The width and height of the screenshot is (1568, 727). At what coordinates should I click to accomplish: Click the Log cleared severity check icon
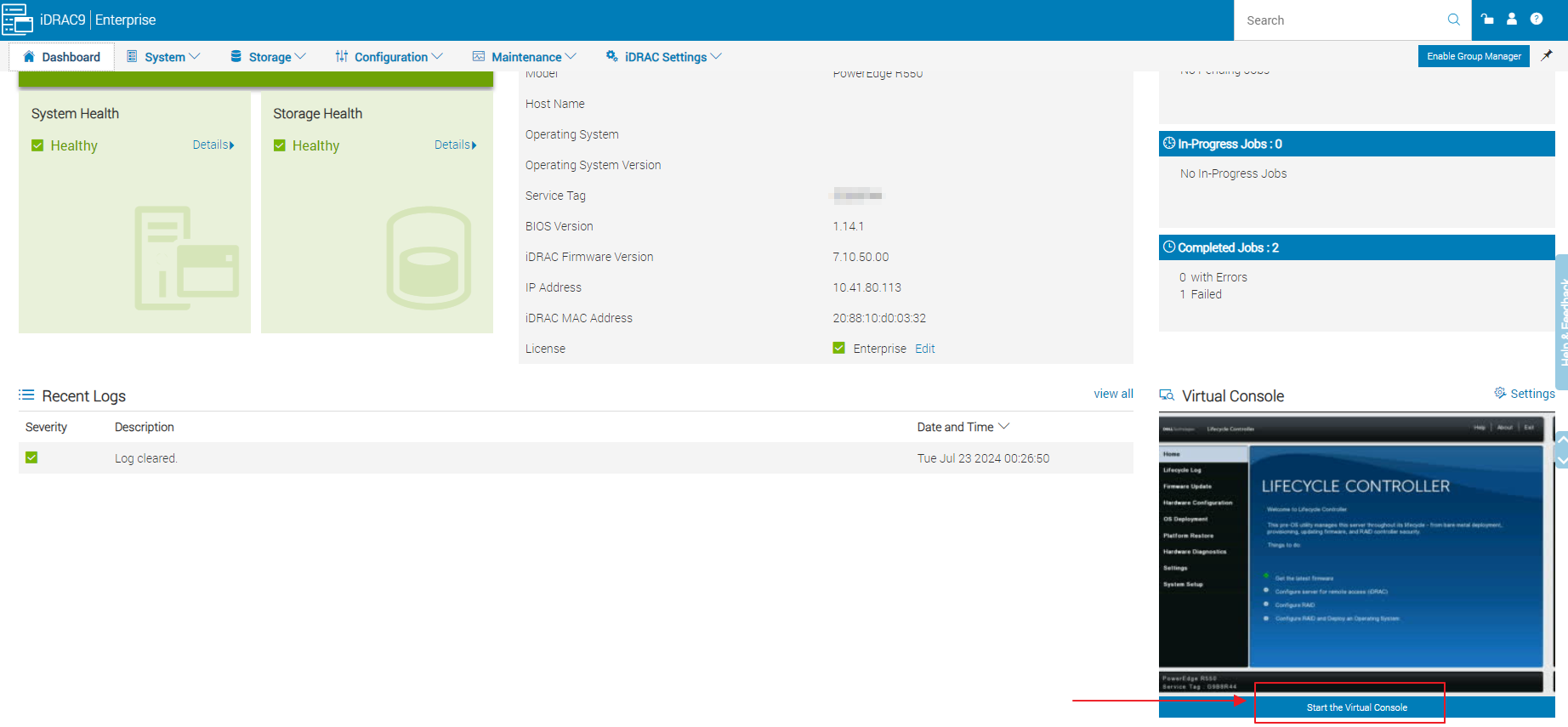pyautogui.click(x=31, y=457)
